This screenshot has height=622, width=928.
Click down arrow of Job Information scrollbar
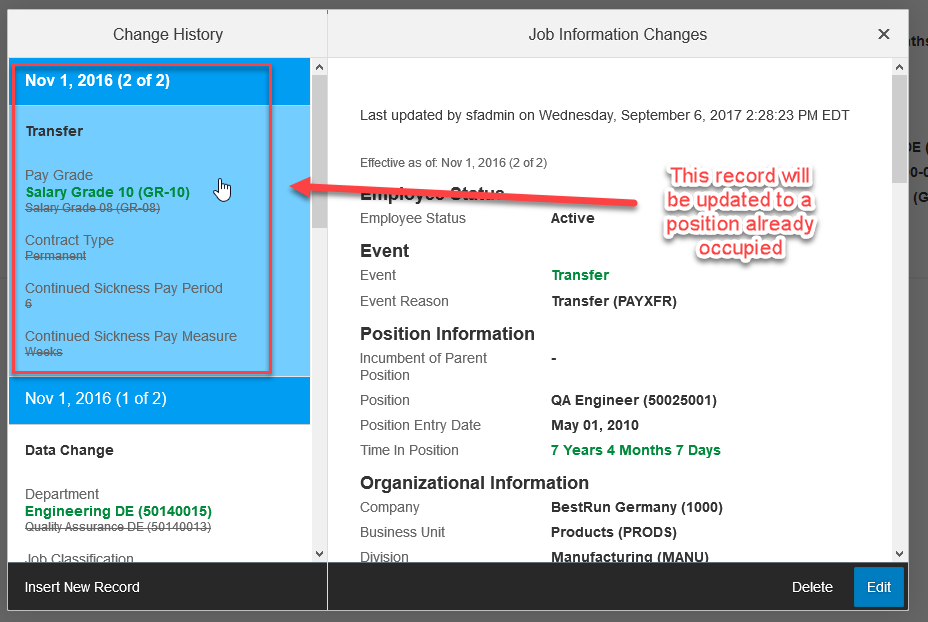[x=900, y=554]
